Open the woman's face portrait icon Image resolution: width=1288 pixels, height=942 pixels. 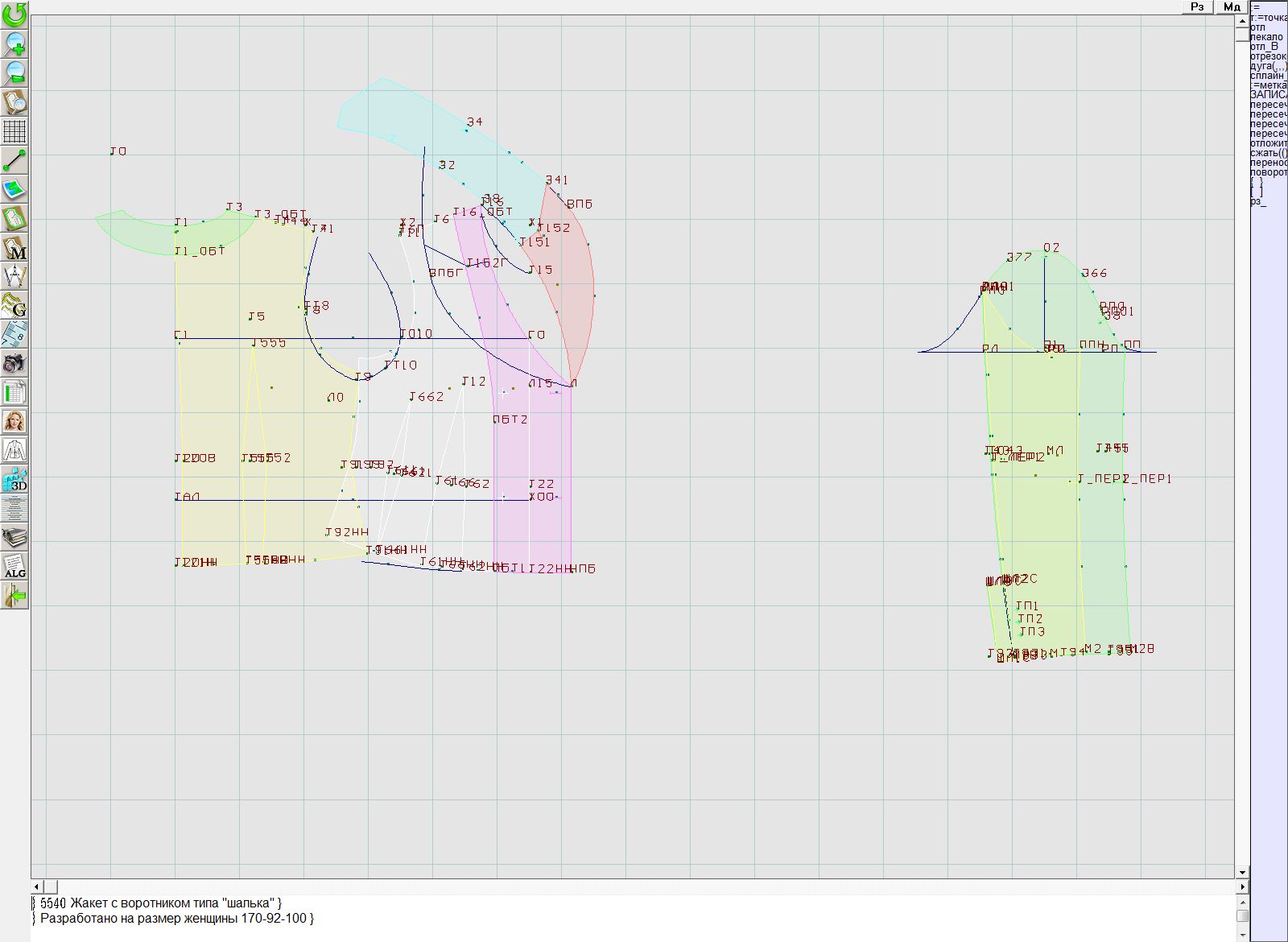click(14, 421)
